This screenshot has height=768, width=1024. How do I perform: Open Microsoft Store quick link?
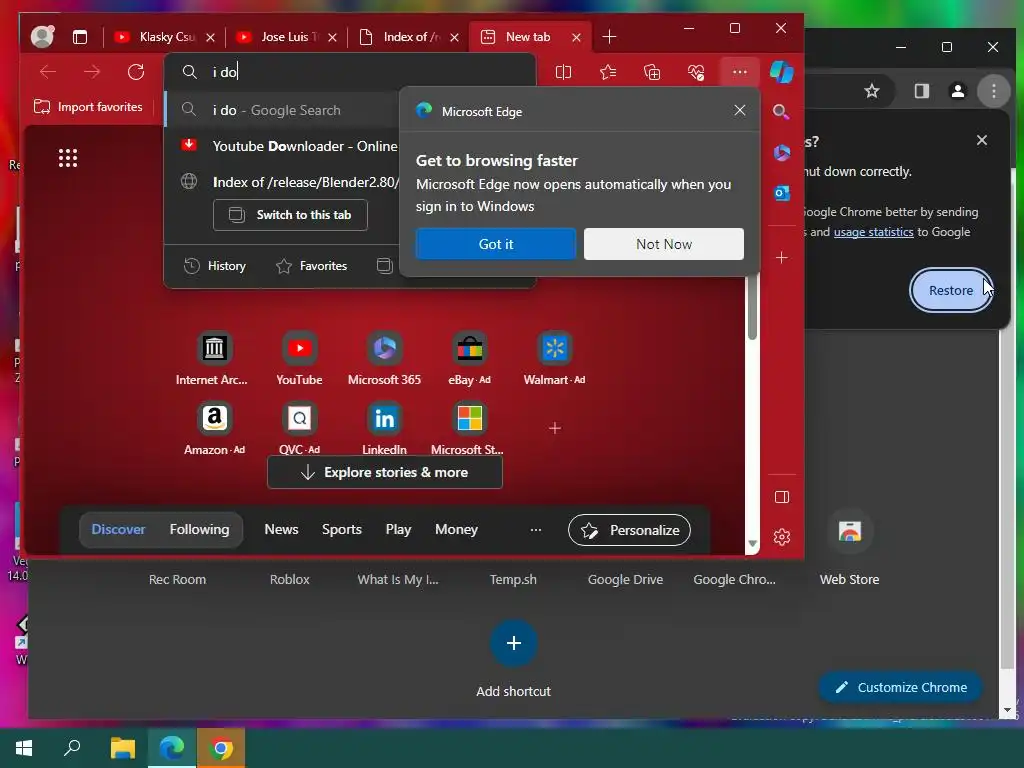pyautogui.click(x=469, y=428)
